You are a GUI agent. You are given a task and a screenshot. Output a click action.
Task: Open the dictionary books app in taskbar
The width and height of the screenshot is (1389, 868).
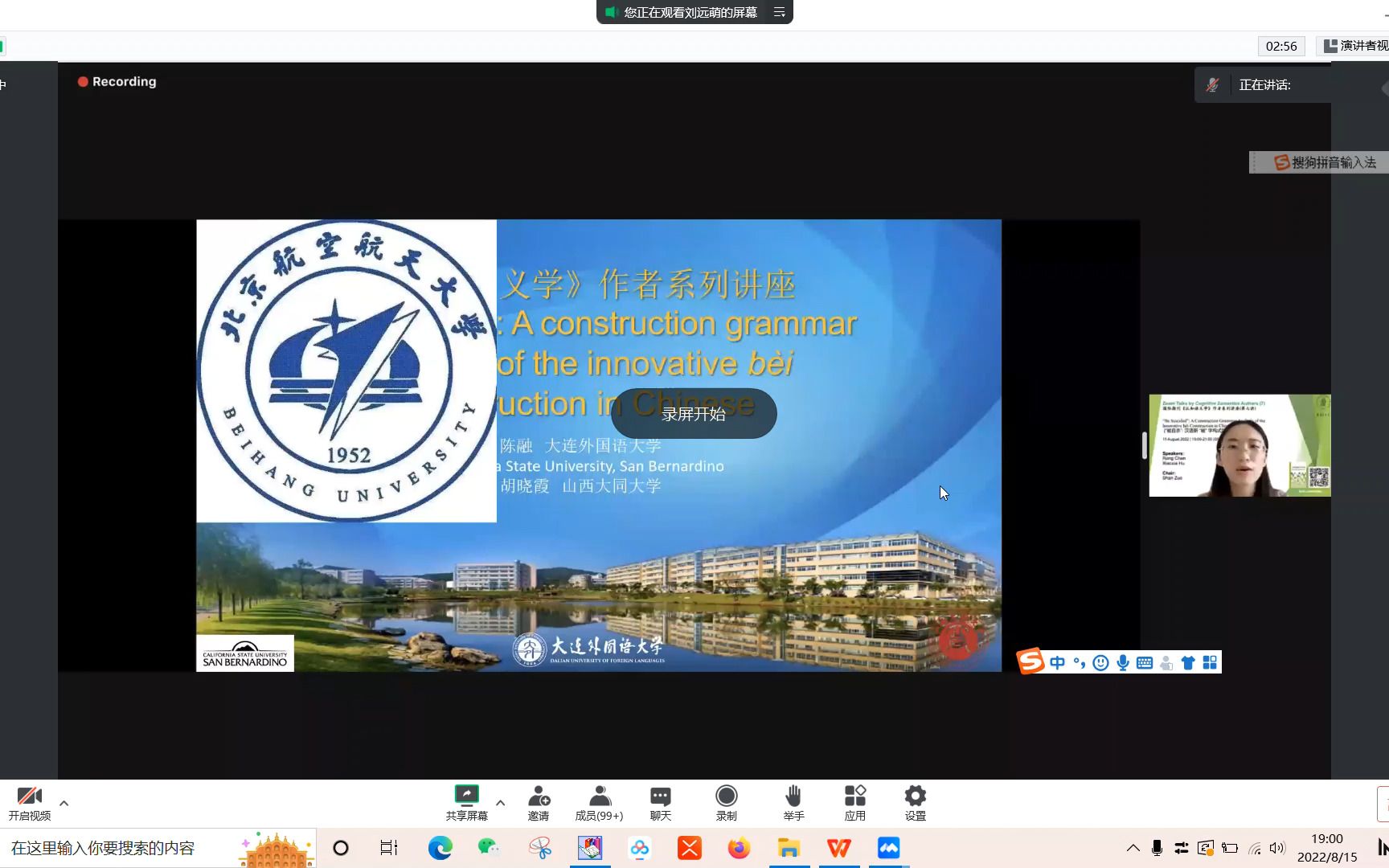(x=590, y=848)
